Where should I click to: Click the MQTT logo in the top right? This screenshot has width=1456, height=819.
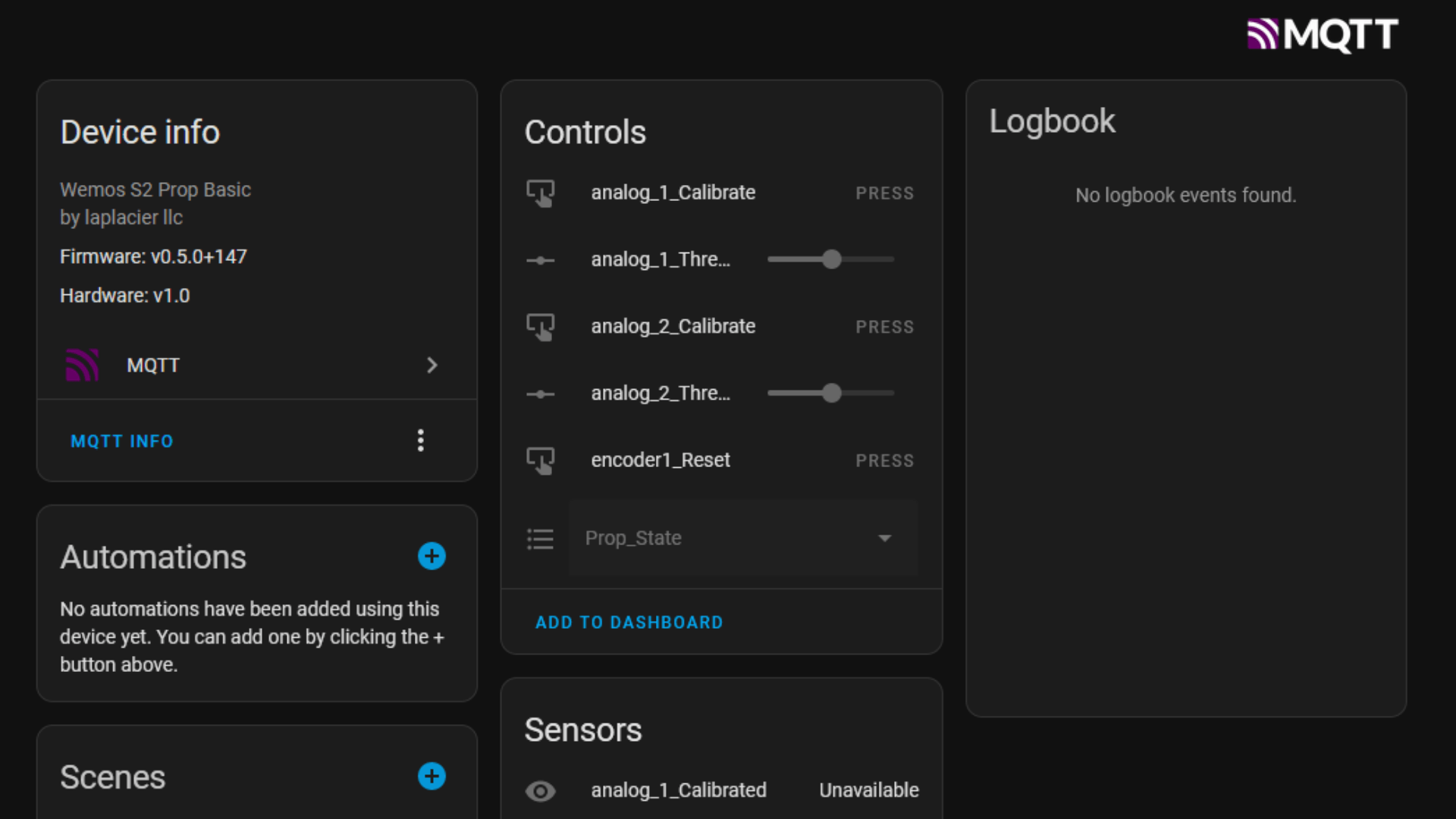pyautogui.click(x=1323, y=35)
